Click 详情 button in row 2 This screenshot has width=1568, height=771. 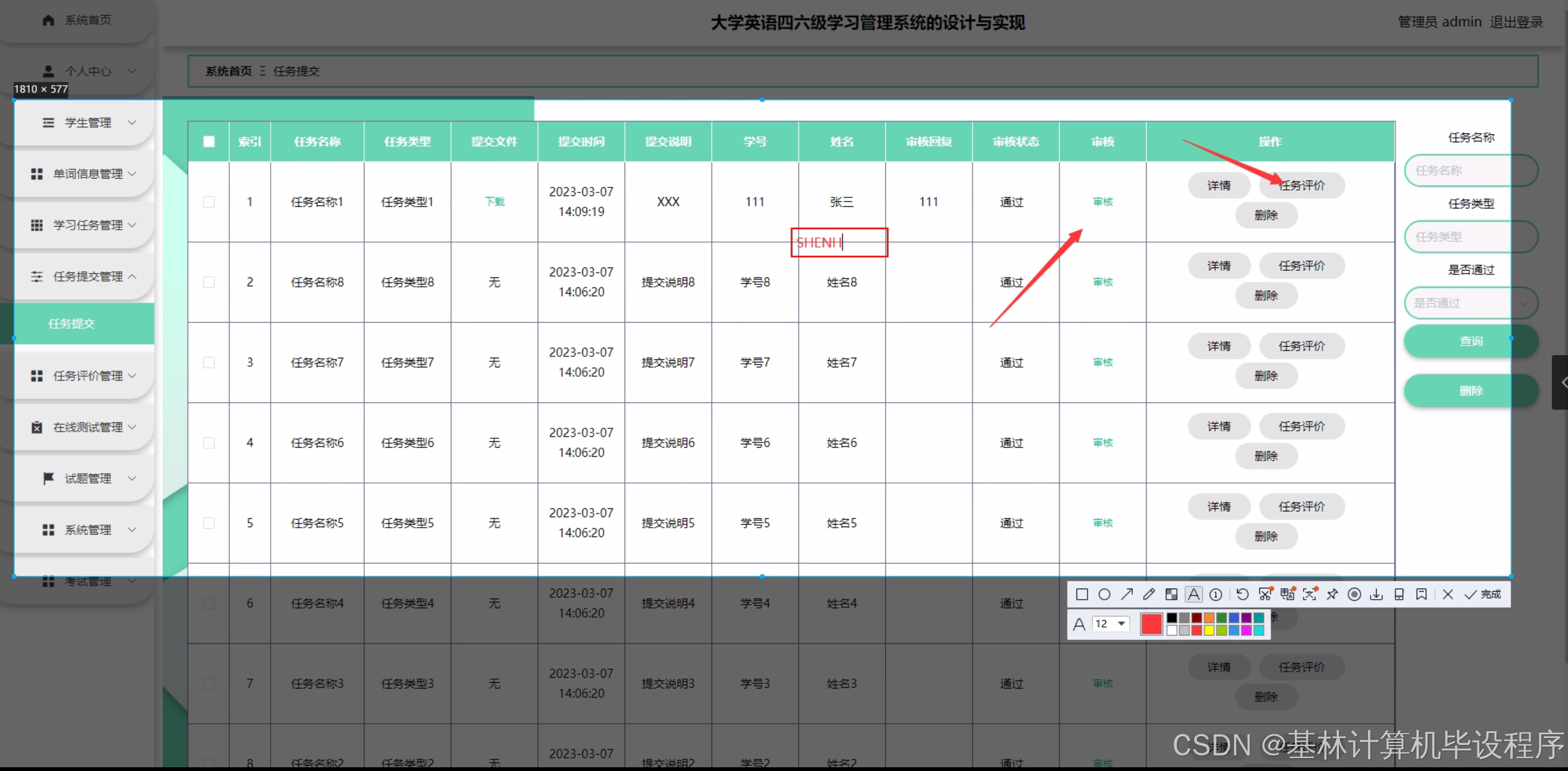tap(1219, 266)
